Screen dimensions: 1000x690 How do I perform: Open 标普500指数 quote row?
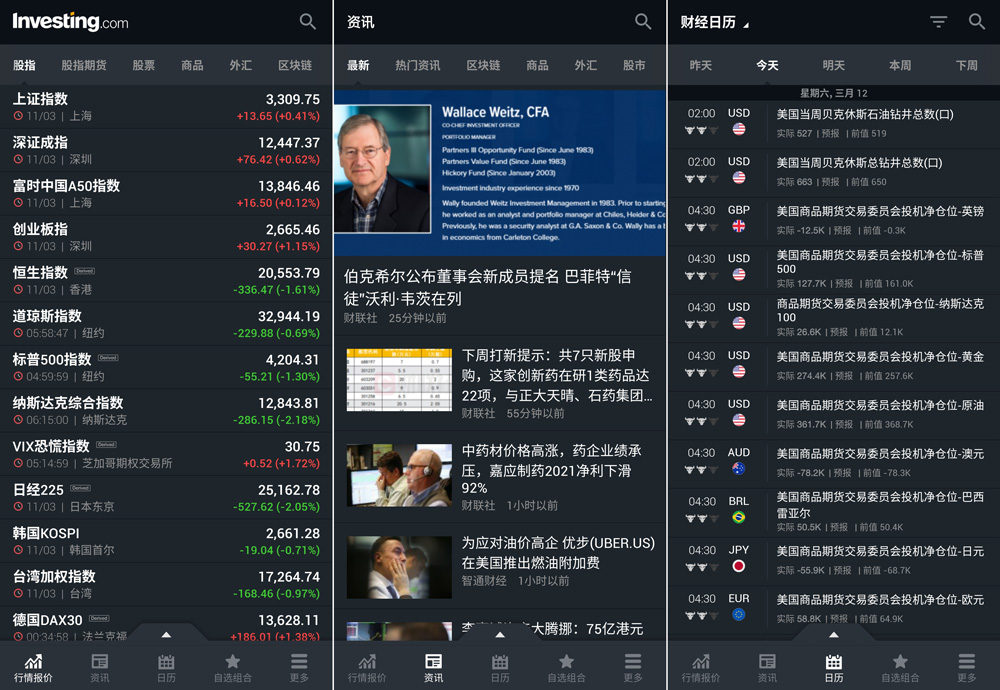pyautogui.click(x=166, y=367)
